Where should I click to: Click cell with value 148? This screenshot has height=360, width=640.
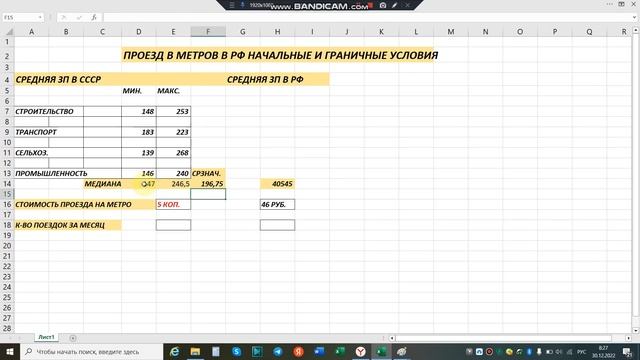(x=139, y=111)
